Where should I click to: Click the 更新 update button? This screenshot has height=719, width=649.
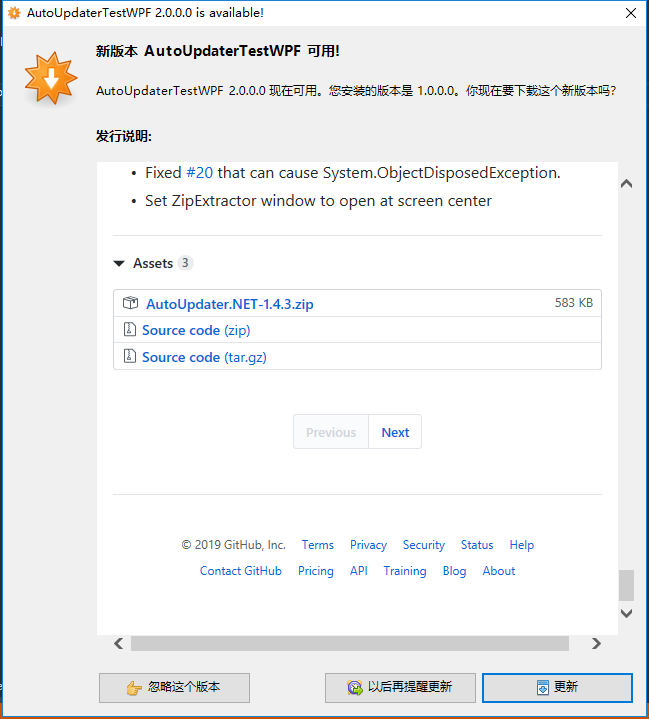557,687
